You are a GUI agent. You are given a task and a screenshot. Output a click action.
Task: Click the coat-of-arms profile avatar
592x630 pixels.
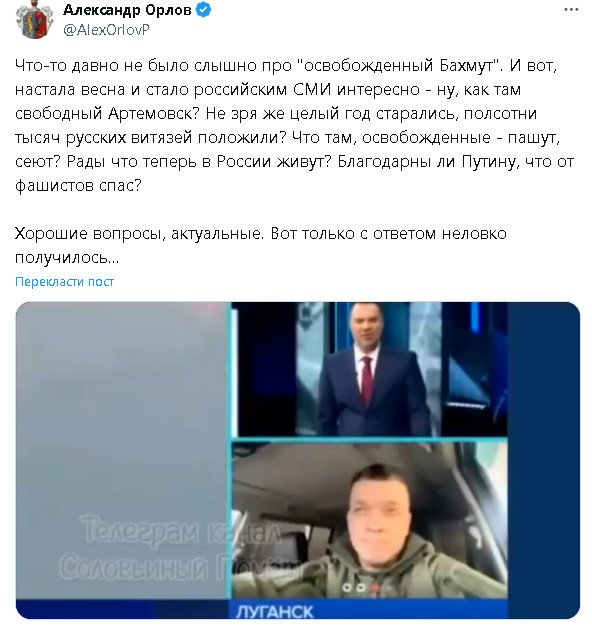[34, 20]
